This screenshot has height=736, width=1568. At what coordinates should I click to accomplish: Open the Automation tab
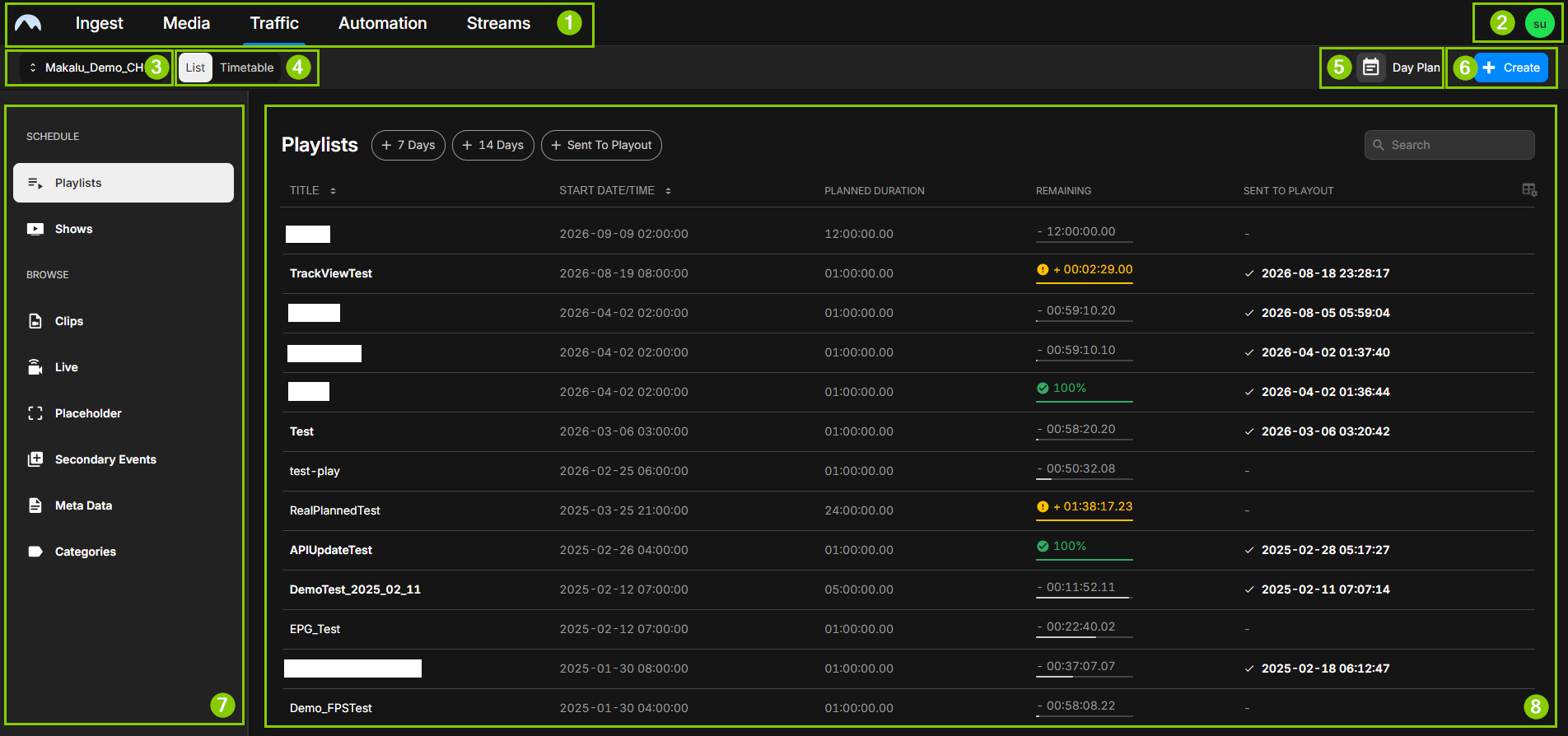pyautogui.click(x=382, y=23)
